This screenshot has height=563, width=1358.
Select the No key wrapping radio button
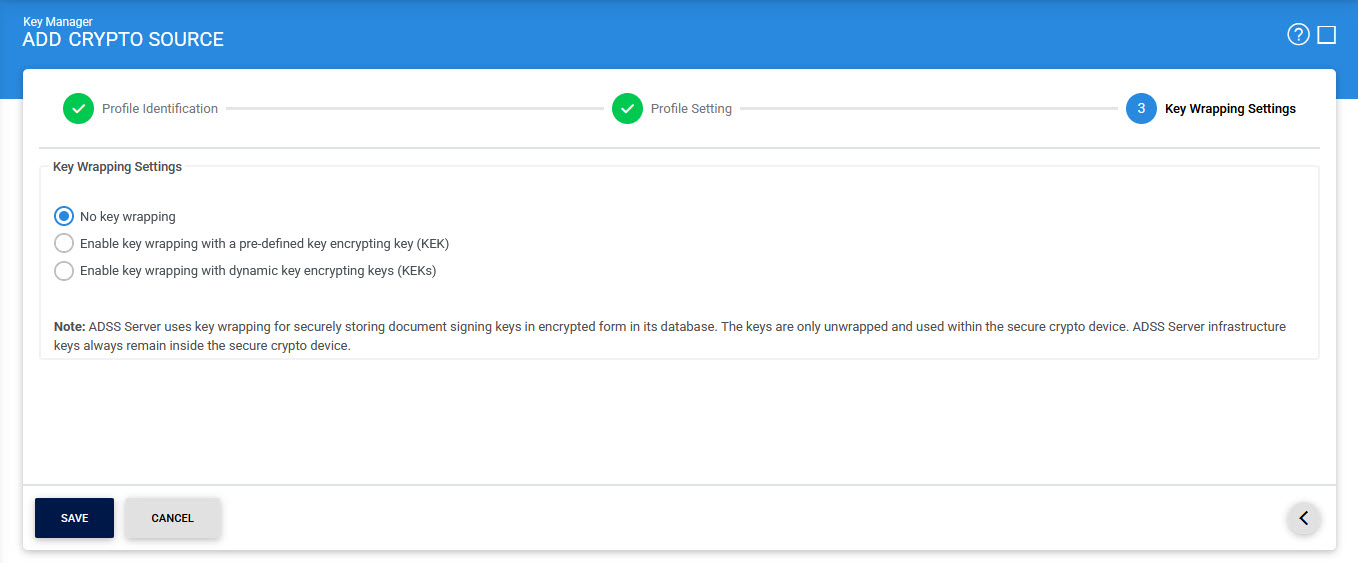tap(64, 216)
